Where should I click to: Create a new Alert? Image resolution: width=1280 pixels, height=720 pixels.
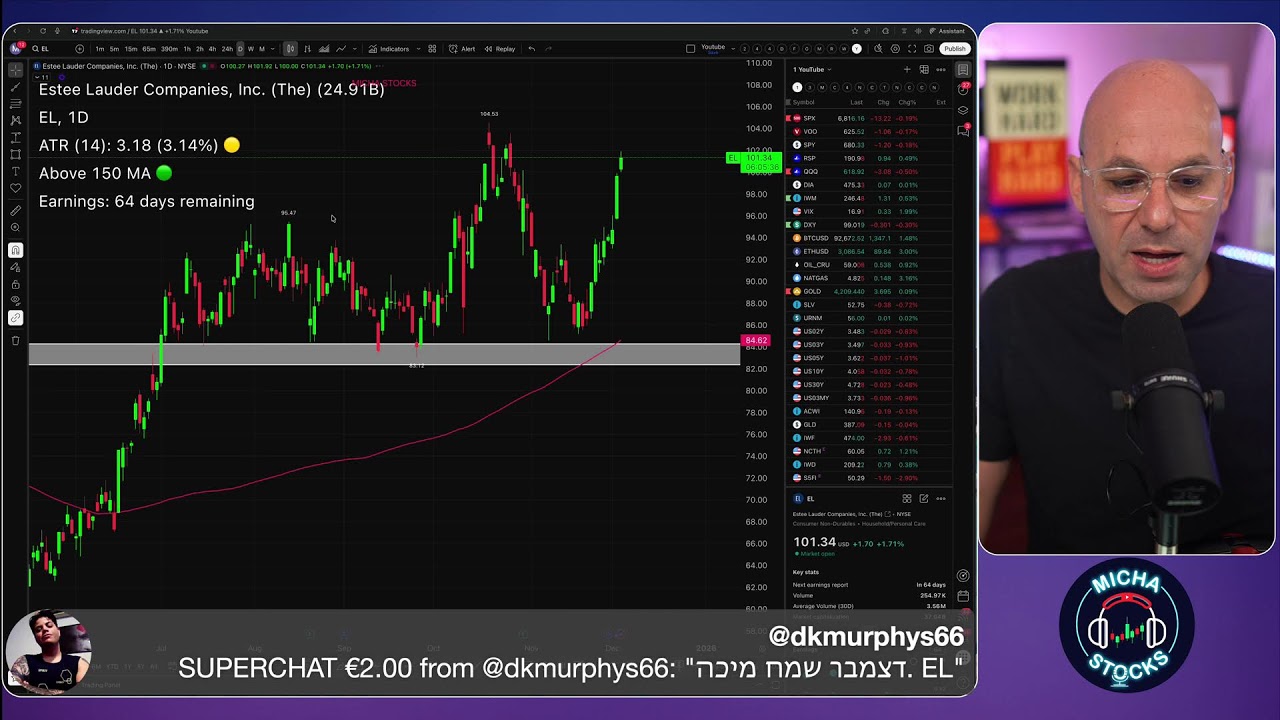pos(462,49)
